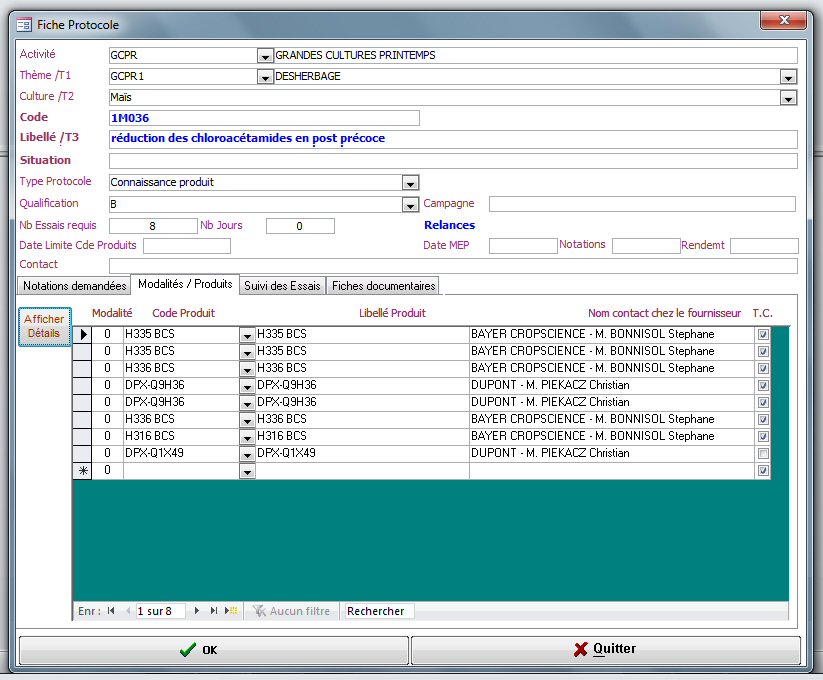This screenshot has height=680, width=823.
Task: Go to previous record in navigator
Action: click(128, 611)
